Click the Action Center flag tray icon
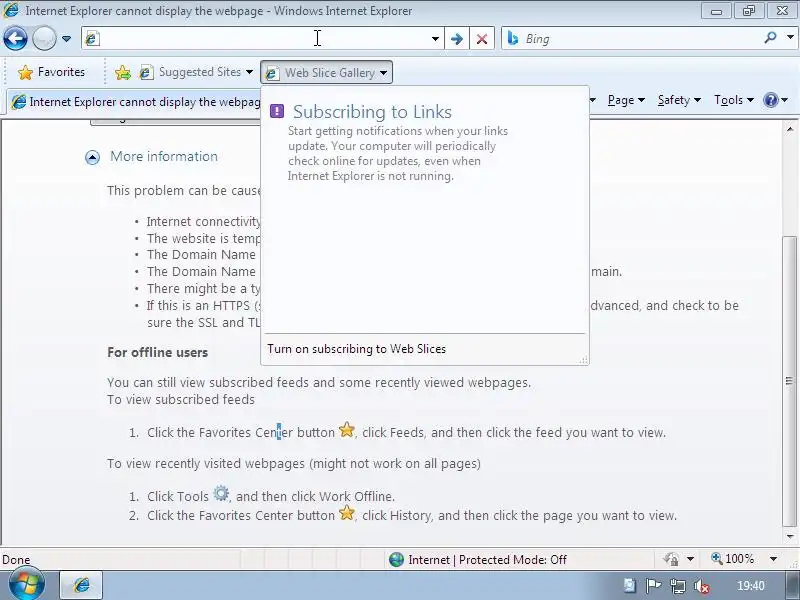This screenshot has width=800, height=600. pyautogui.click(x=654, y=586)
